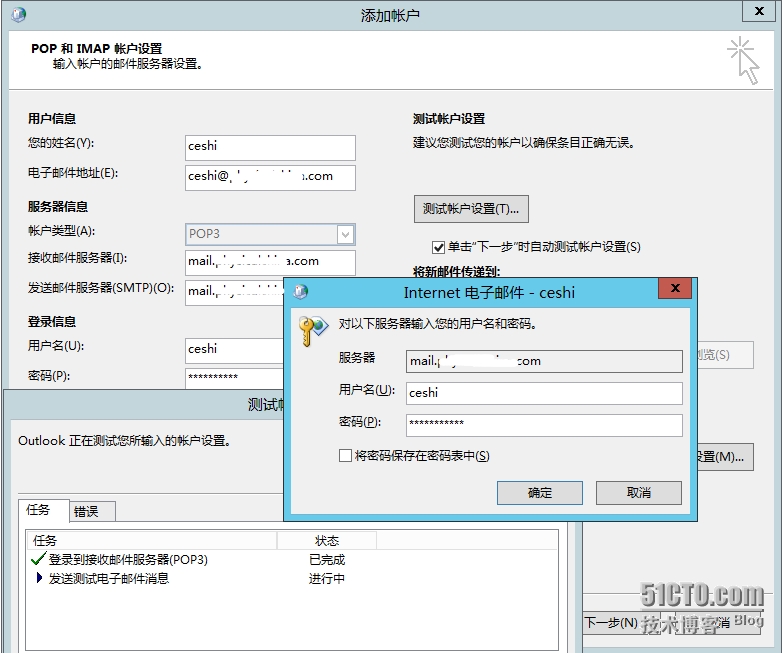Click the 添加帐户 window title bar icon

[x=18, y=15]
